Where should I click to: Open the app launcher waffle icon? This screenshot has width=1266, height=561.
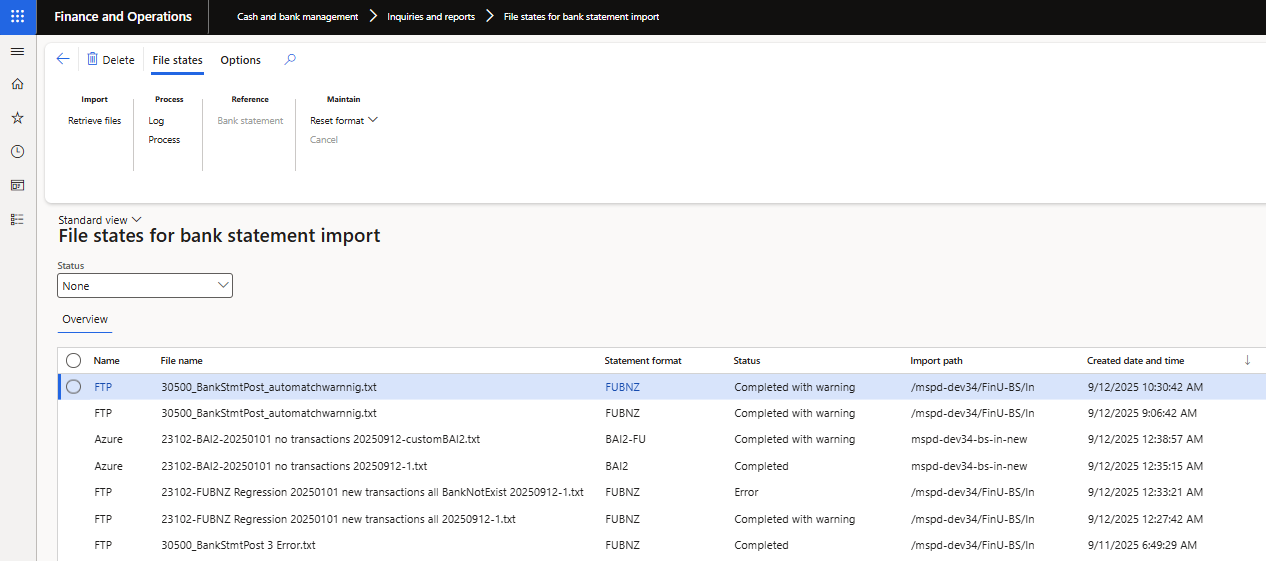pos(17,17)
